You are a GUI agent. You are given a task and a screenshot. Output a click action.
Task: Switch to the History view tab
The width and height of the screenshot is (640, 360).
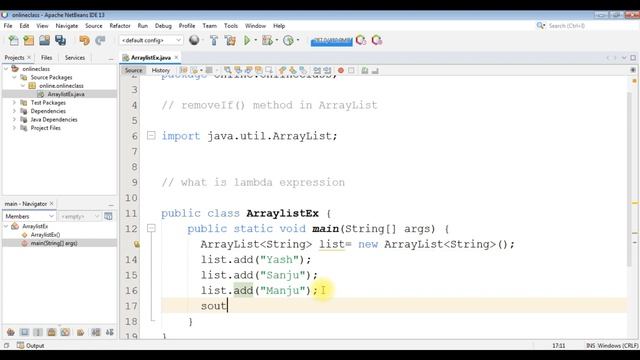160,70
